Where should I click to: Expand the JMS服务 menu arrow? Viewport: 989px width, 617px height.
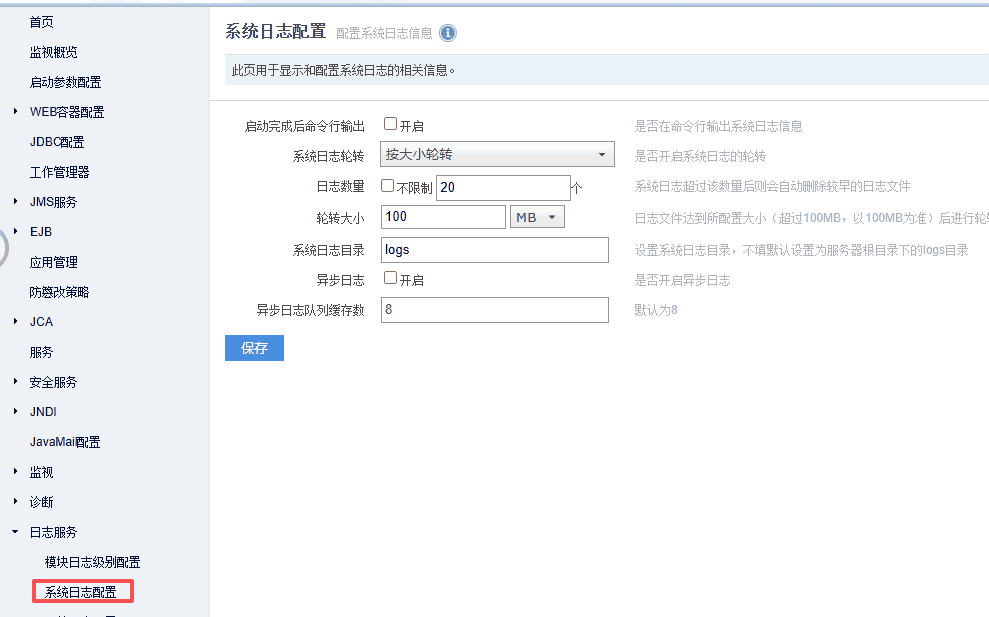16,202
